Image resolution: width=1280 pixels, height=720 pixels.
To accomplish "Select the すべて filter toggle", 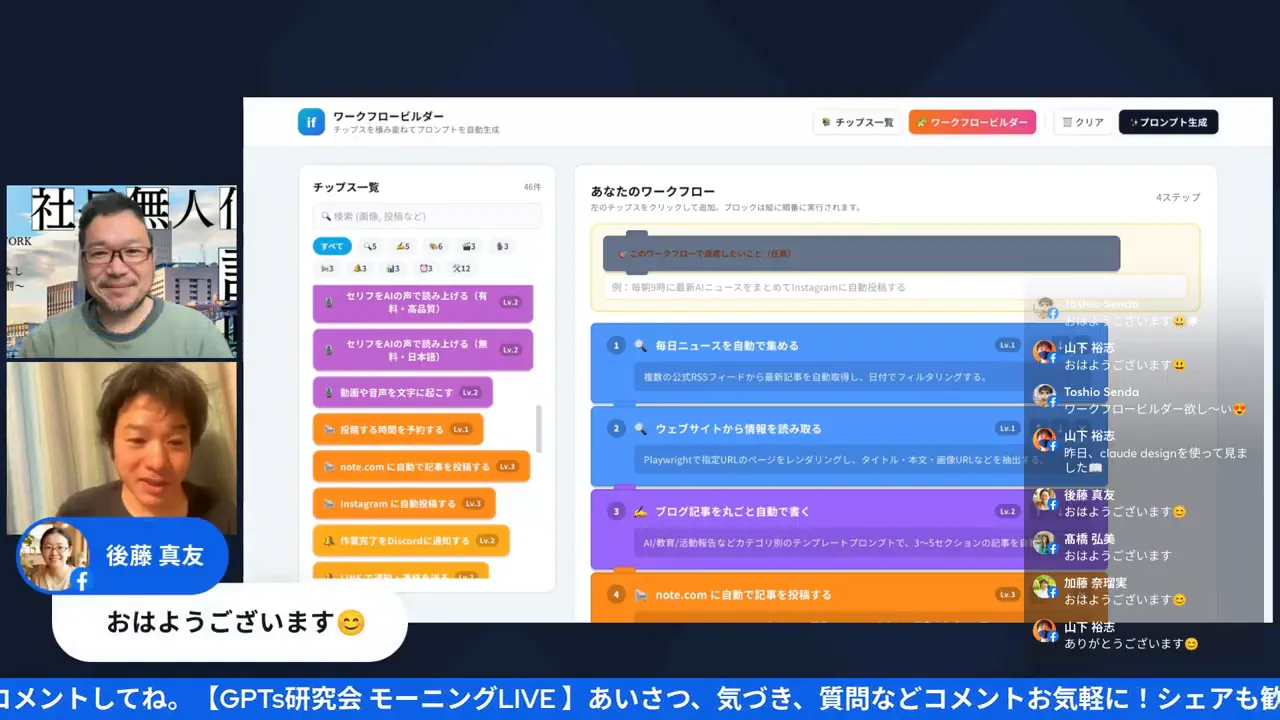I will [x=331, y=246].
